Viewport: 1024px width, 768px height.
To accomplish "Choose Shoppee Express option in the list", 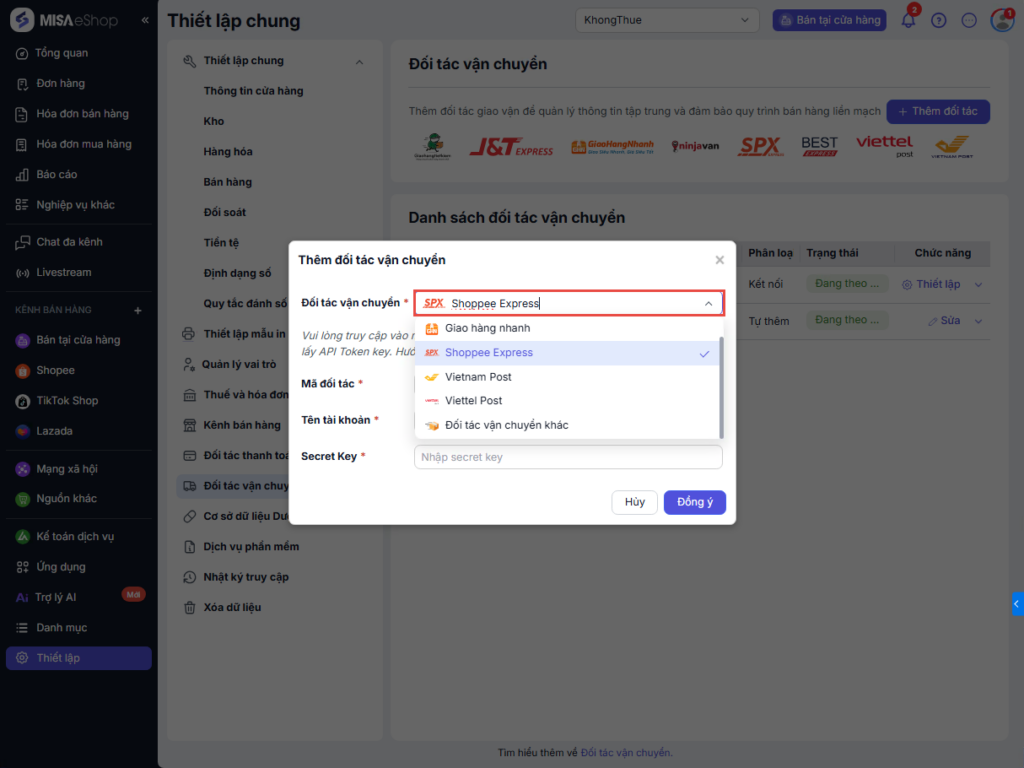I will [567, 353].
